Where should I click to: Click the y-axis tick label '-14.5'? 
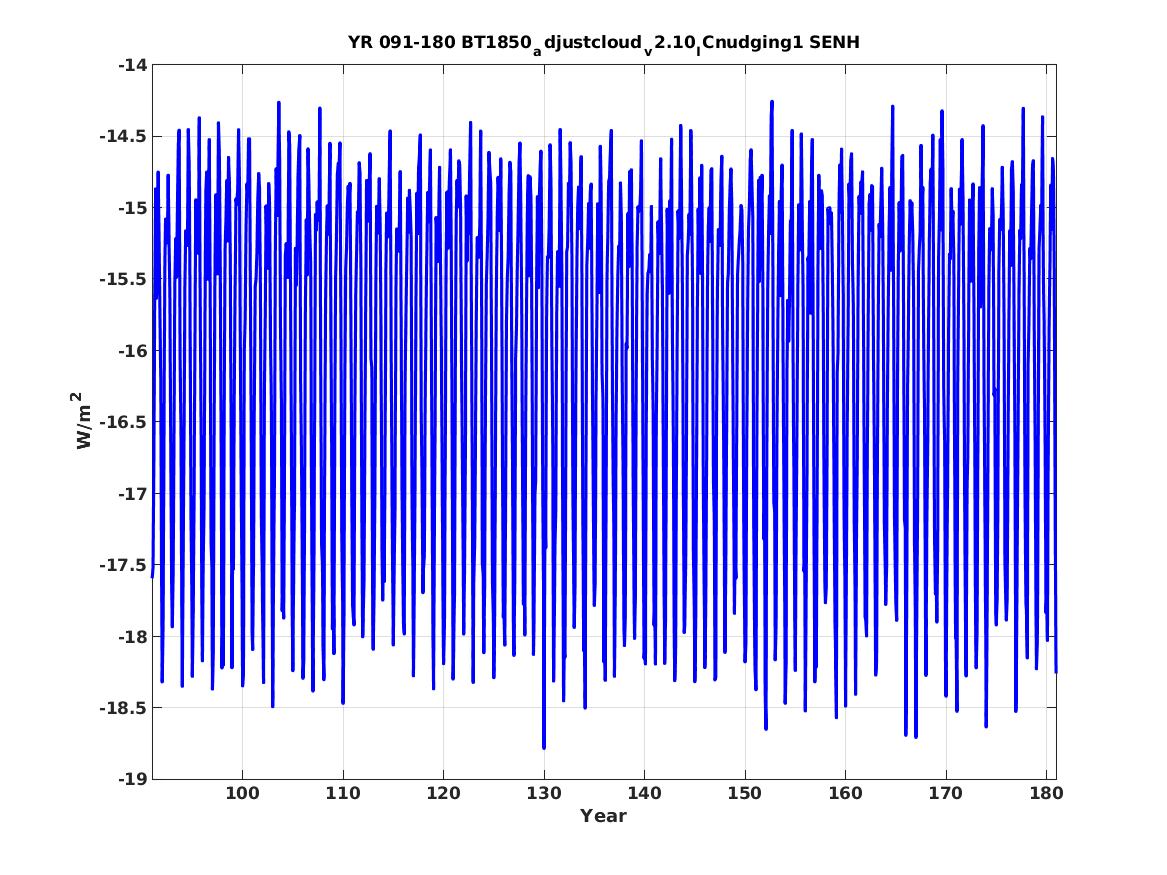click(x=123, y=137)
